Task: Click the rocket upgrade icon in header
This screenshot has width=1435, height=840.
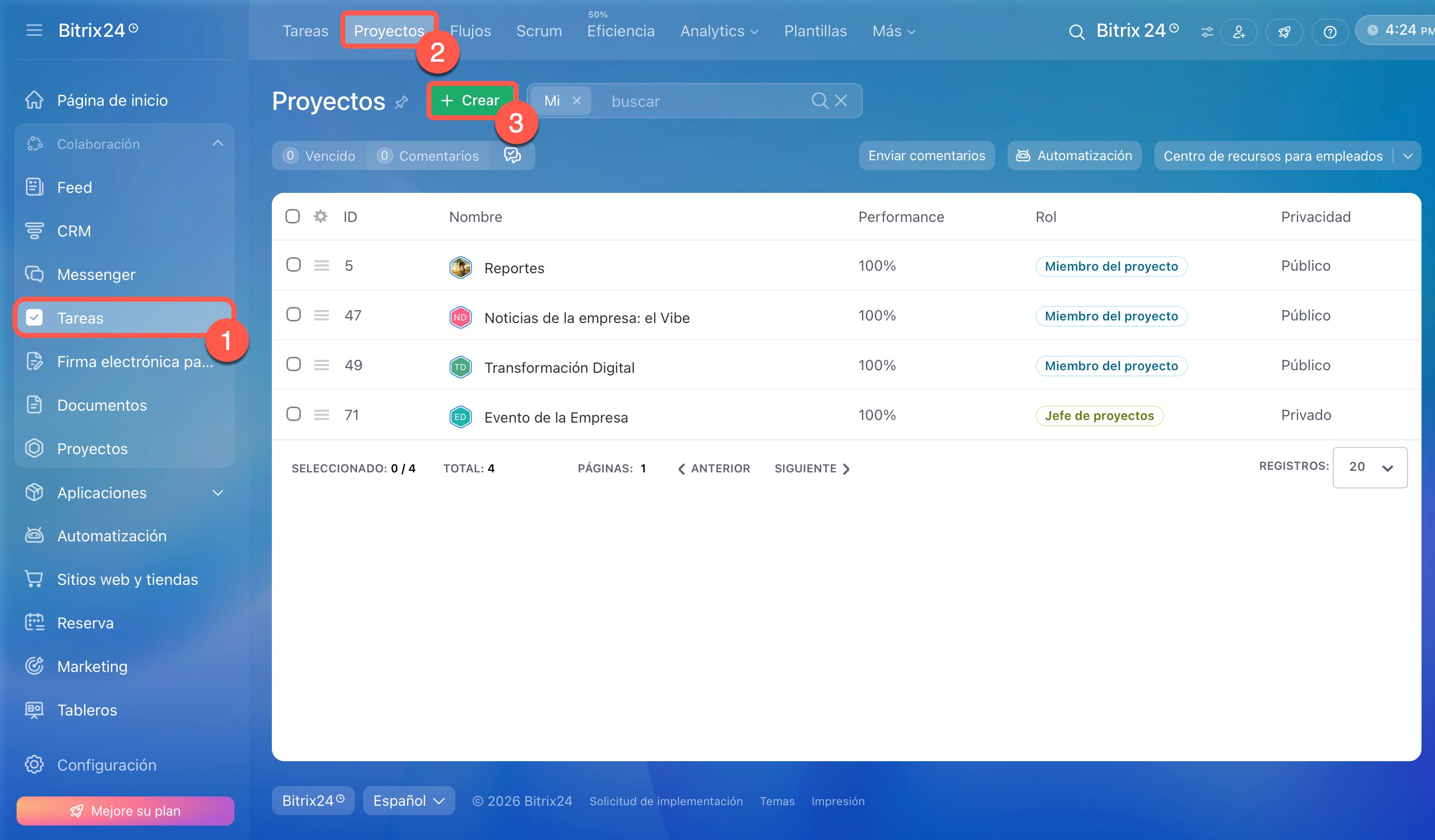Action: point(1284,31)
